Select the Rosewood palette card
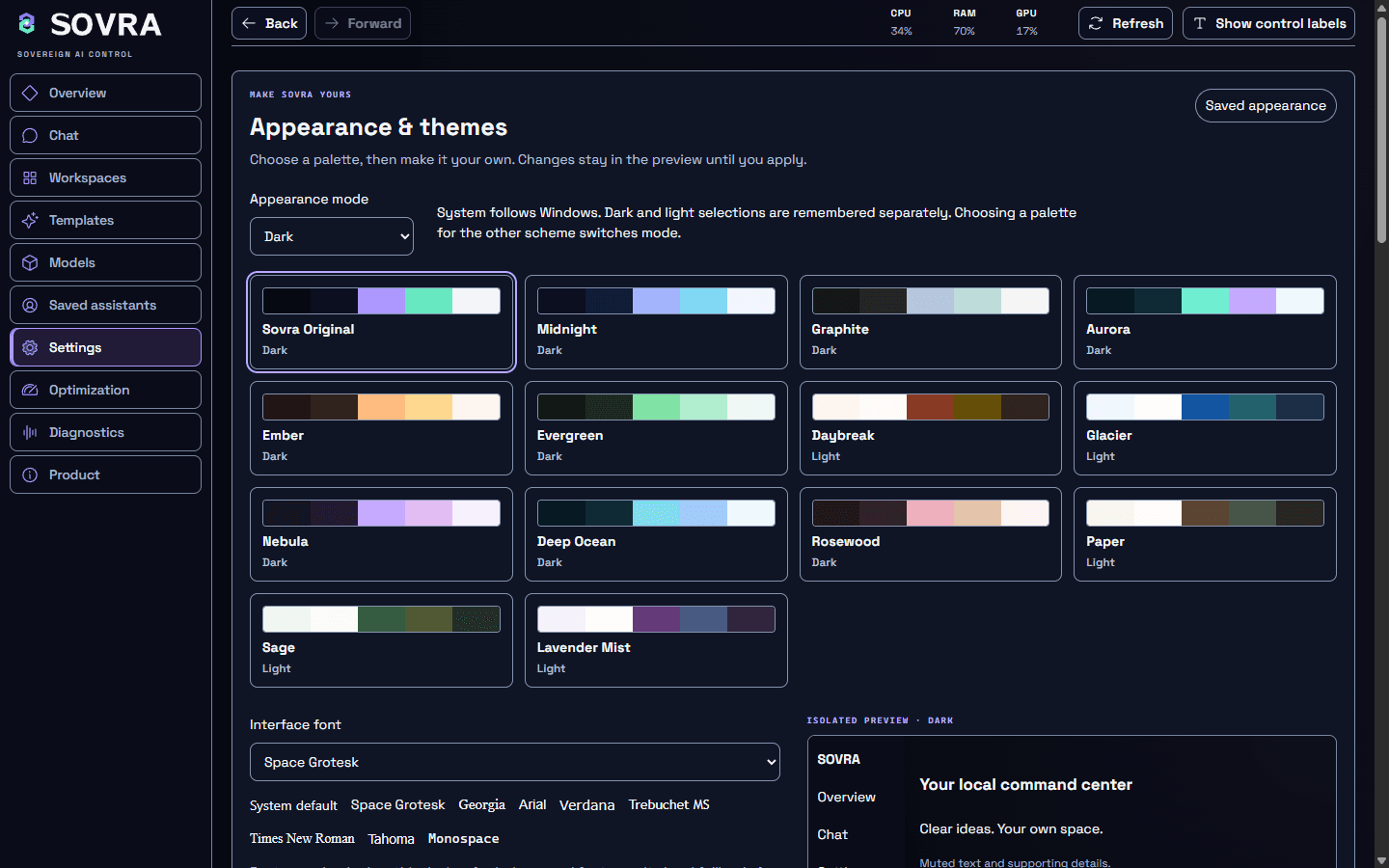Viewport: 1389px width, 868px height. pyautogui.click(x=931, y=534)
